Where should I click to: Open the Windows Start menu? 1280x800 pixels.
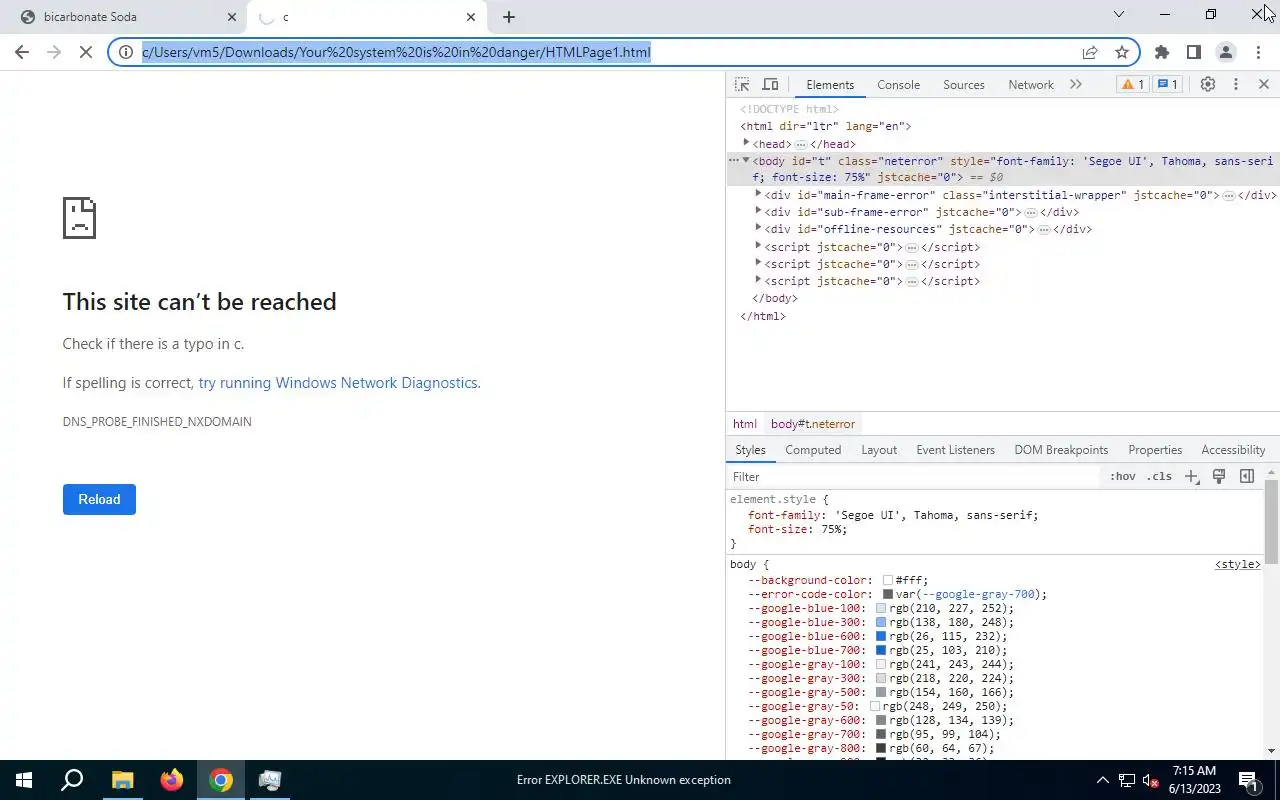(24, 780)
